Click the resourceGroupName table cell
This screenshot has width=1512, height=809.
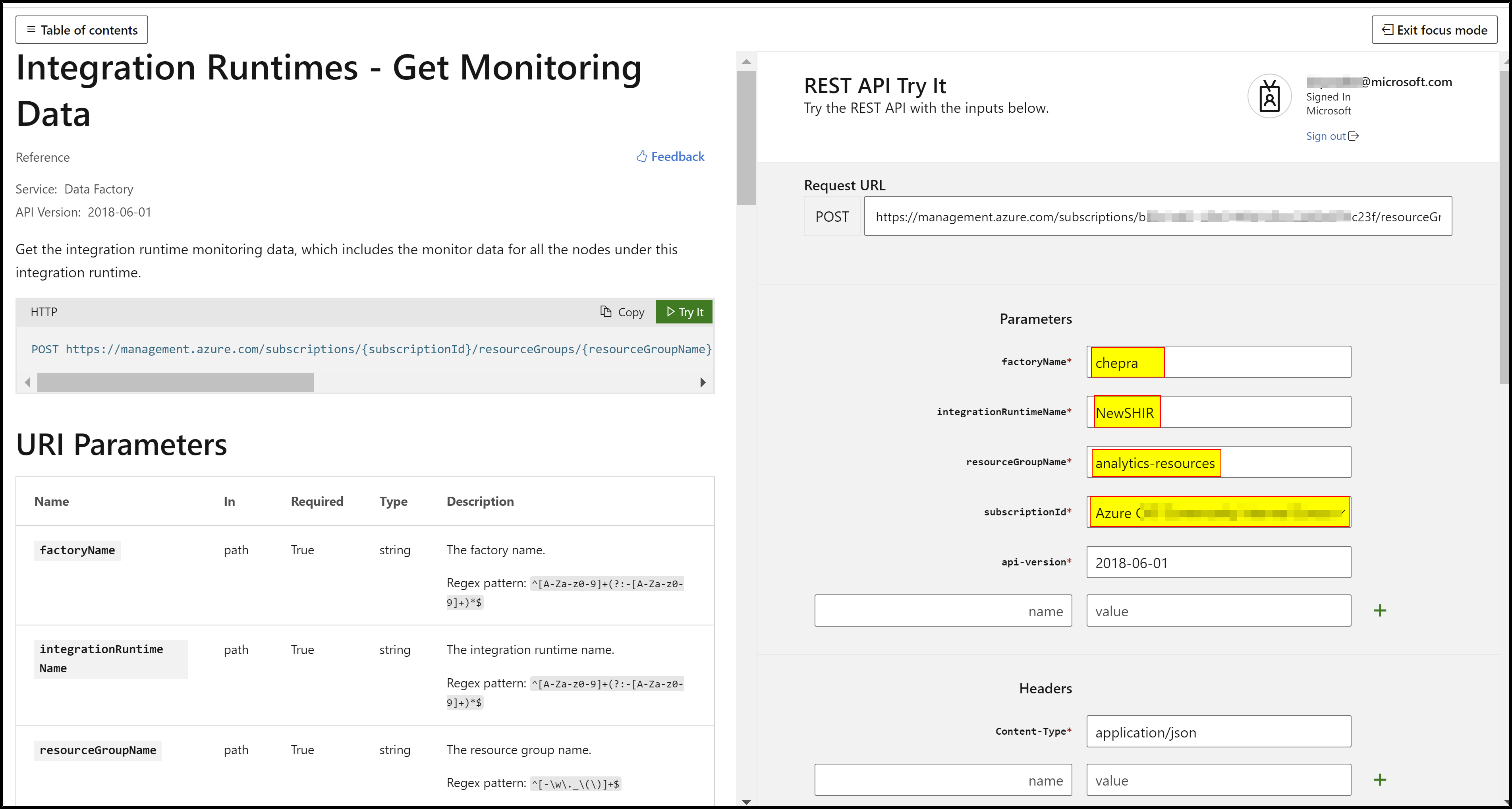97,750
